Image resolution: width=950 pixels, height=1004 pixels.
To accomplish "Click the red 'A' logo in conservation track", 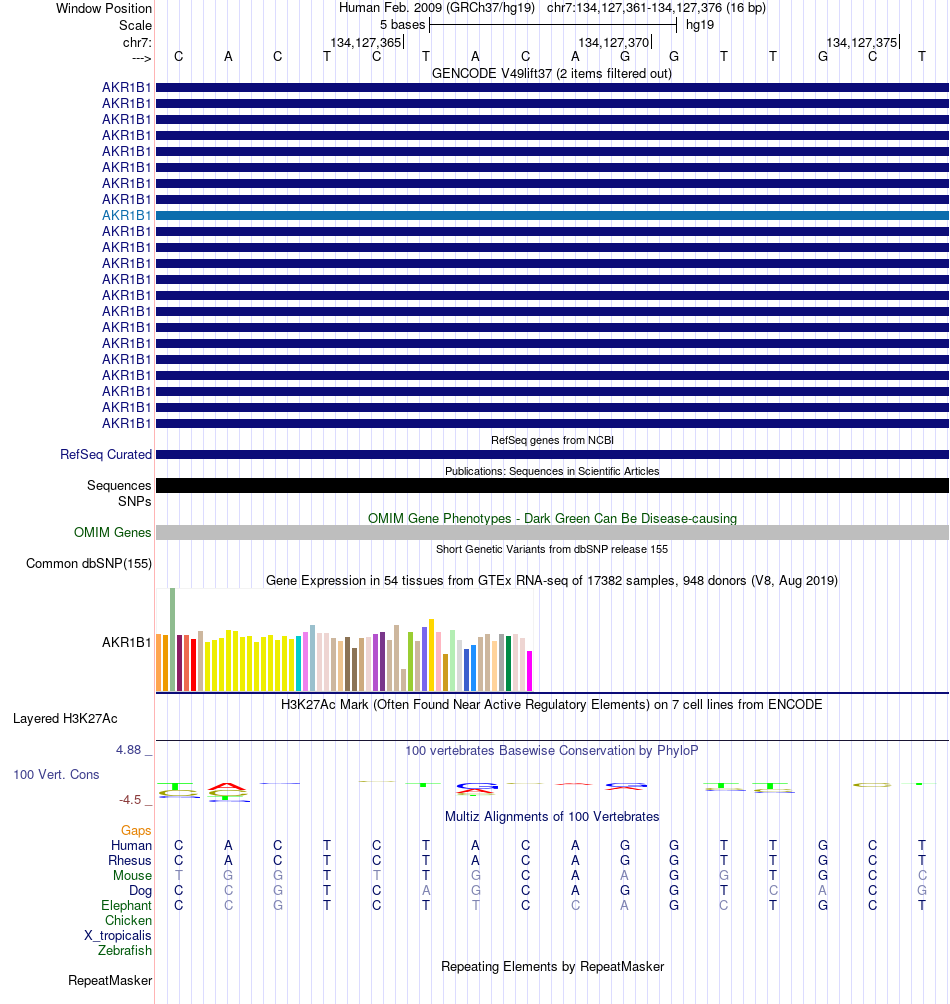I will coord(228,786).
